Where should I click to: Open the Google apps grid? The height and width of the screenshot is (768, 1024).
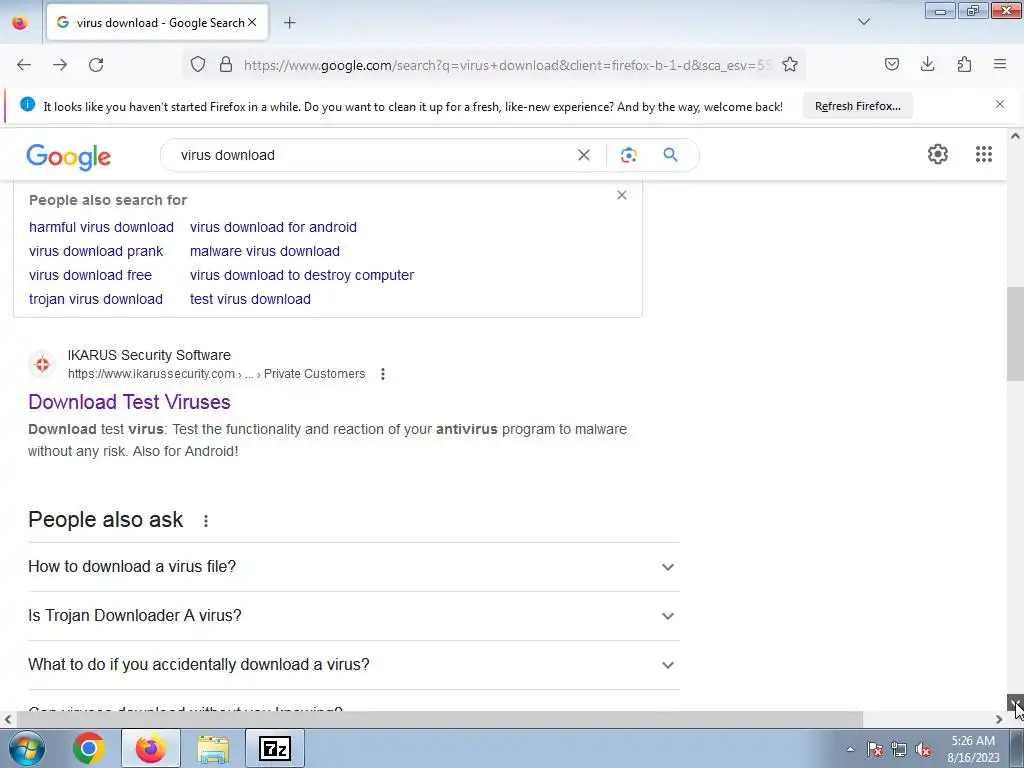click(x=984, y=154)
